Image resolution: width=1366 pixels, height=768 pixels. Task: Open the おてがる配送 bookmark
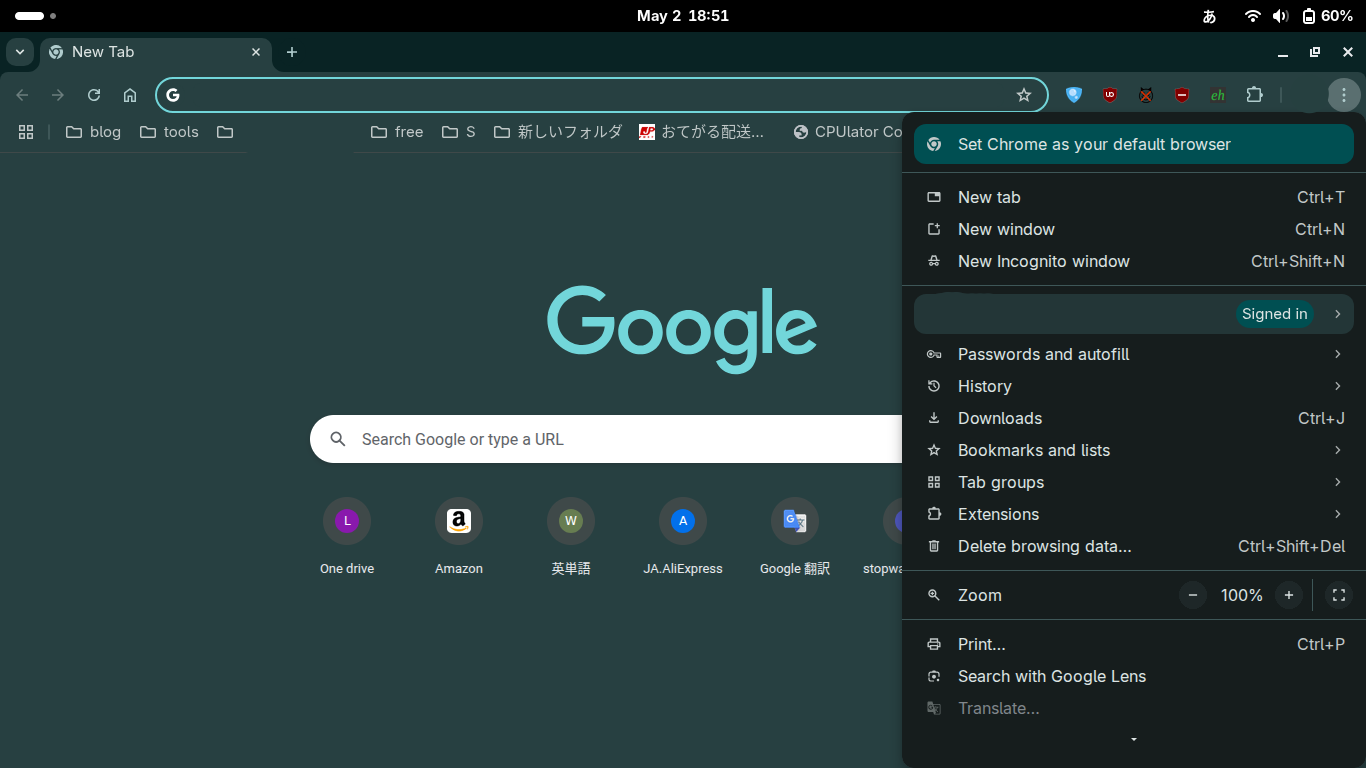tap(702, 132)
